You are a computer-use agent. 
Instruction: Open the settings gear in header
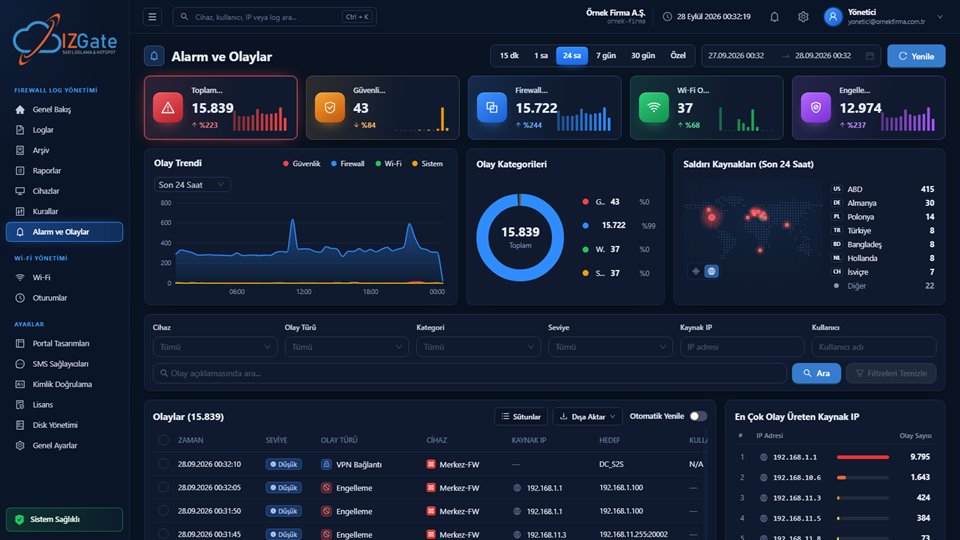(803, 17)
